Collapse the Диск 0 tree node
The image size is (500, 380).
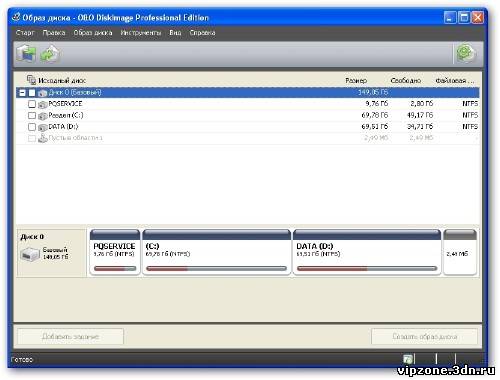click(22, 93)
